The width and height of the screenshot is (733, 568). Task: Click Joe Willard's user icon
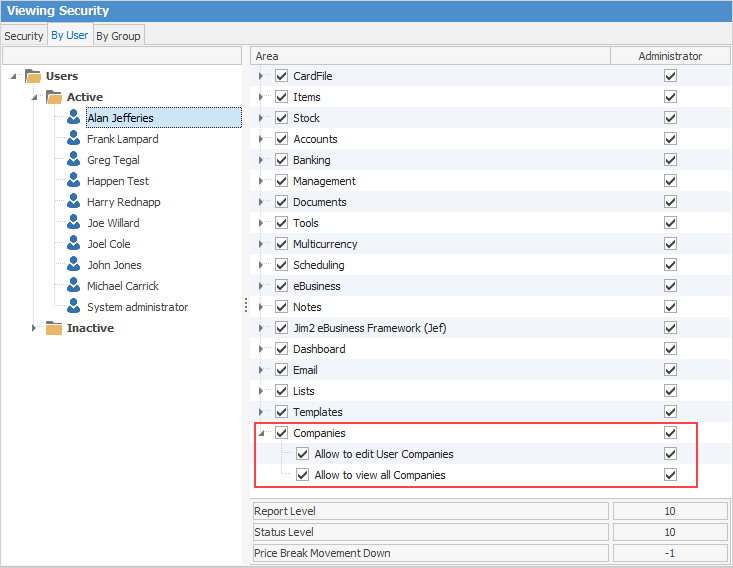(x=73, y=223)
